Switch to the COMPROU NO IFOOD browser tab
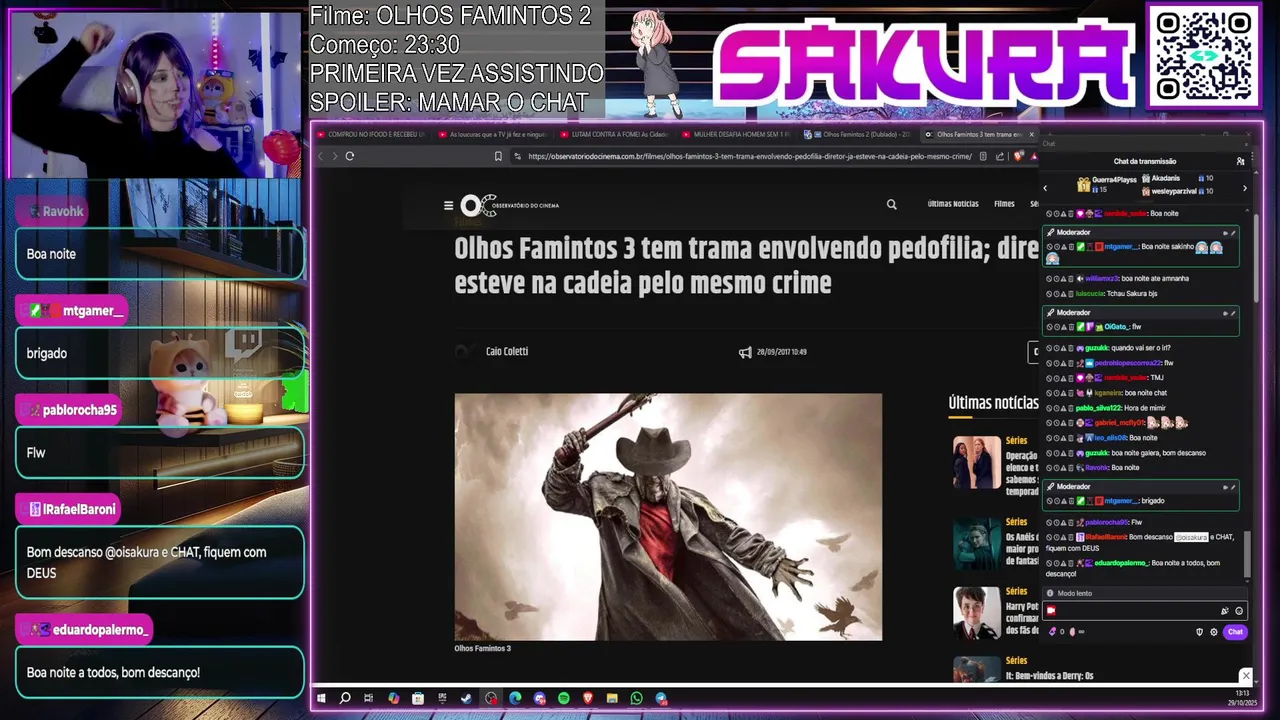 click(x=372, y=134)
